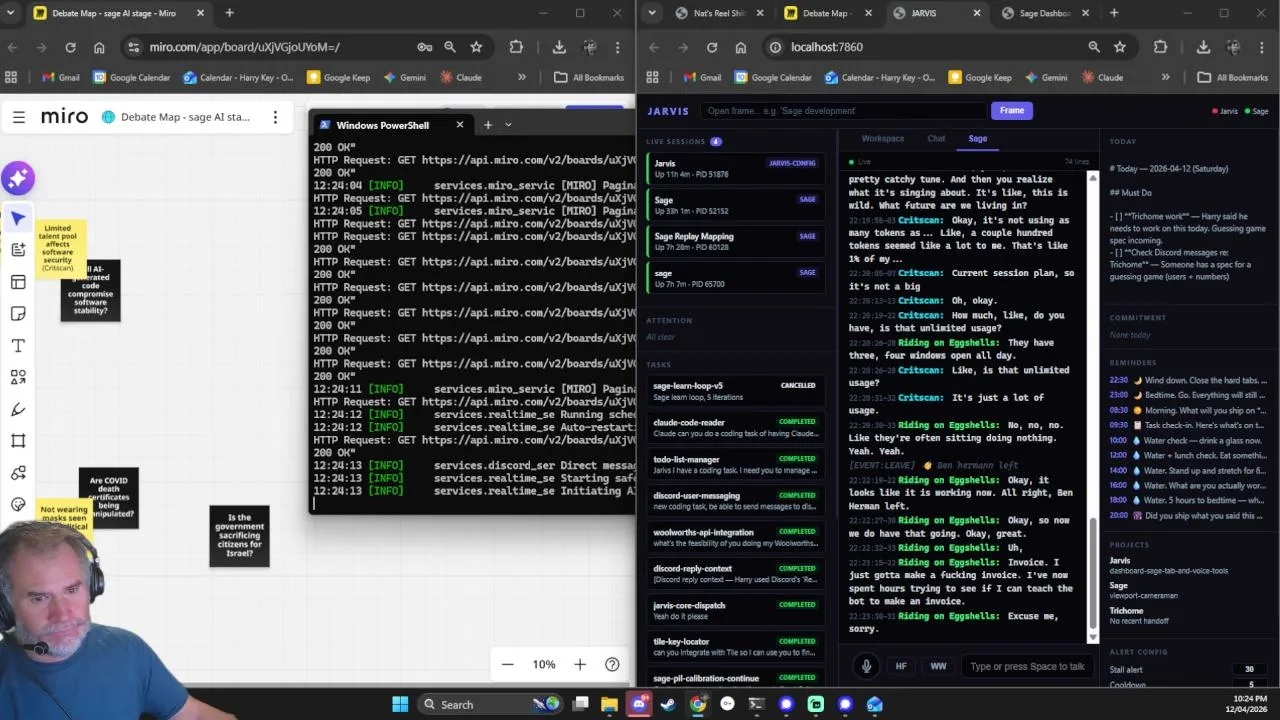Screen dimensions: 1280x720
Task: Open All Bookmarks folder in JARVIS window
Action: (x=1231, y=77)
